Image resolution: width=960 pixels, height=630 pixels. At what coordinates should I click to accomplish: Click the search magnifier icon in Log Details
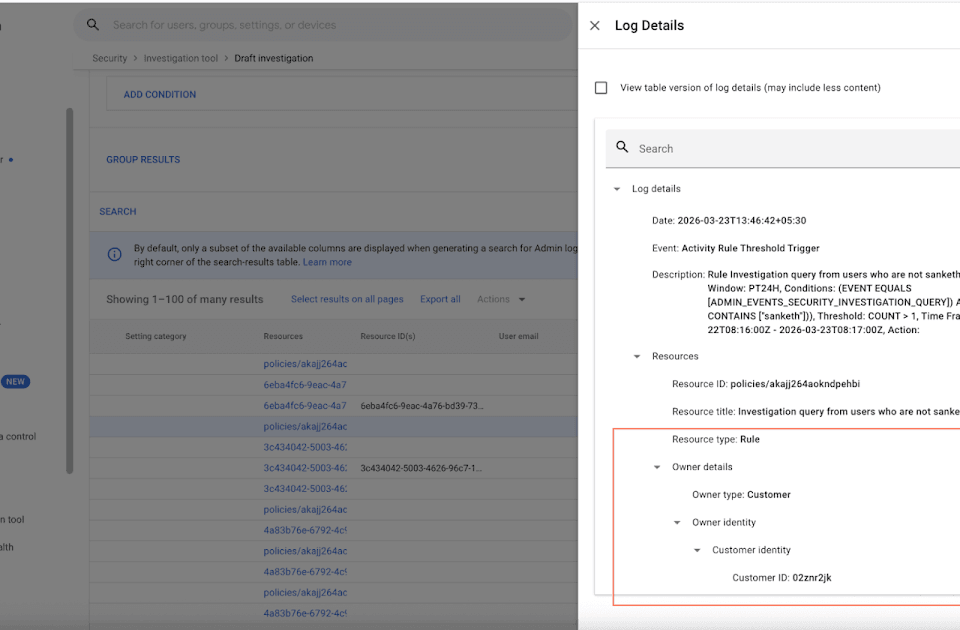[x=622, y=148]
